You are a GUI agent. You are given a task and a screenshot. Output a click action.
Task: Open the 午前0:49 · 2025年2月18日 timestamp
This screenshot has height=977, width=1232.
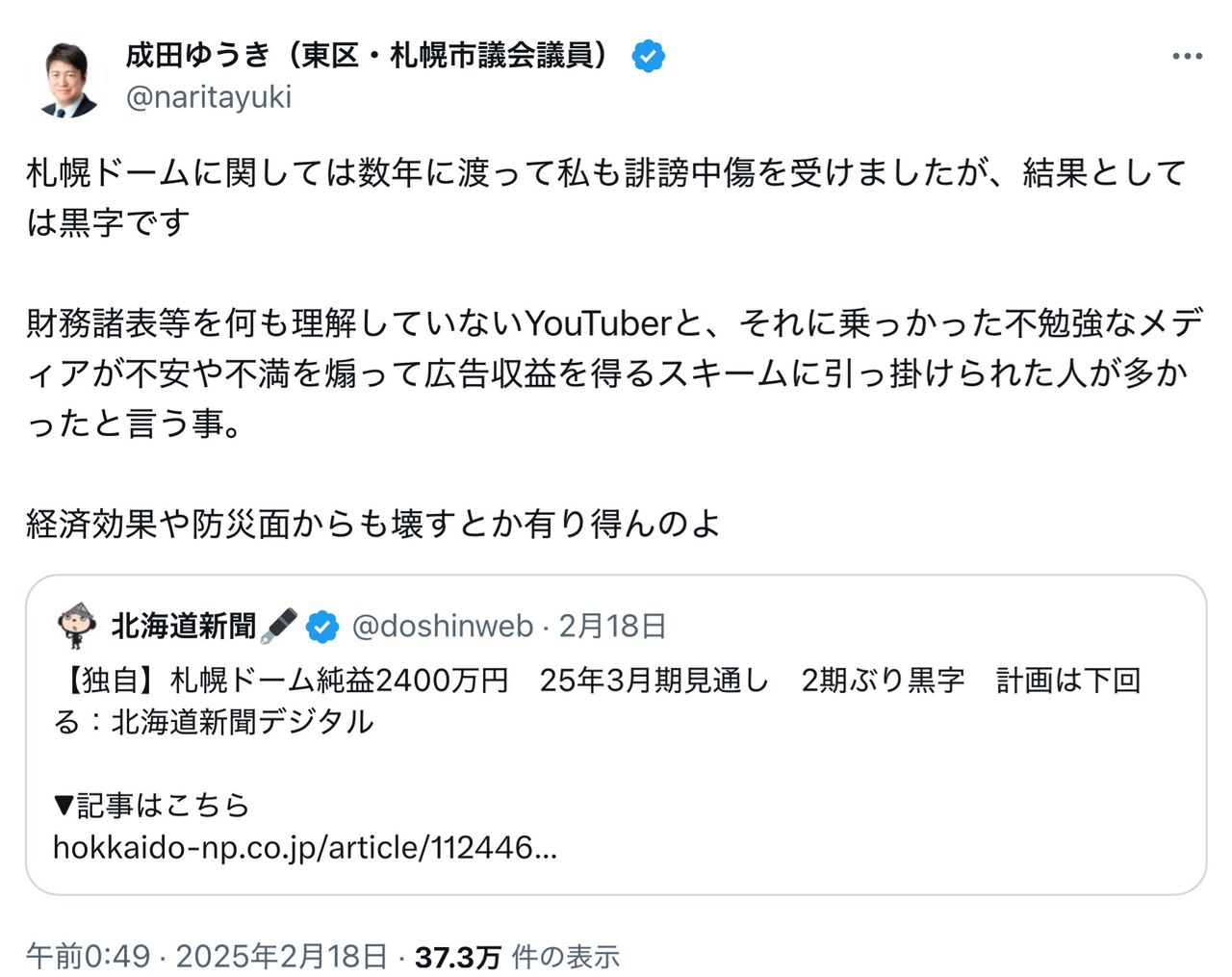[x=206, y=956]
